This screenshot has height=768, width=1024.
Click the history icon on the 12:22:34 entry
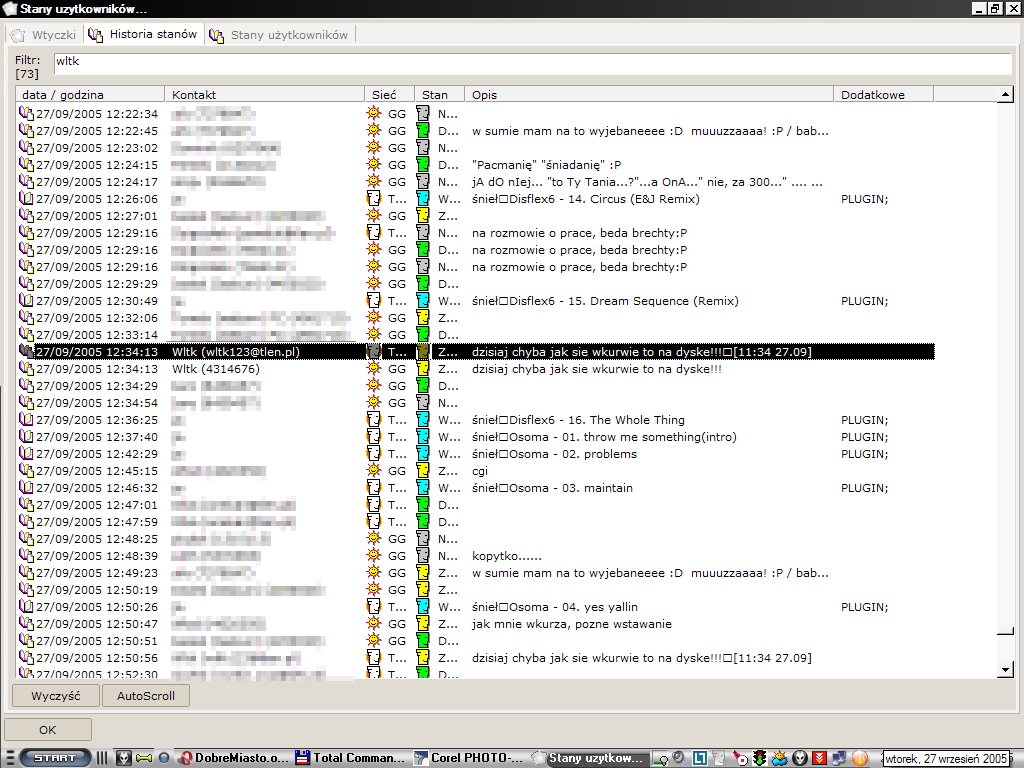point(26,114)
